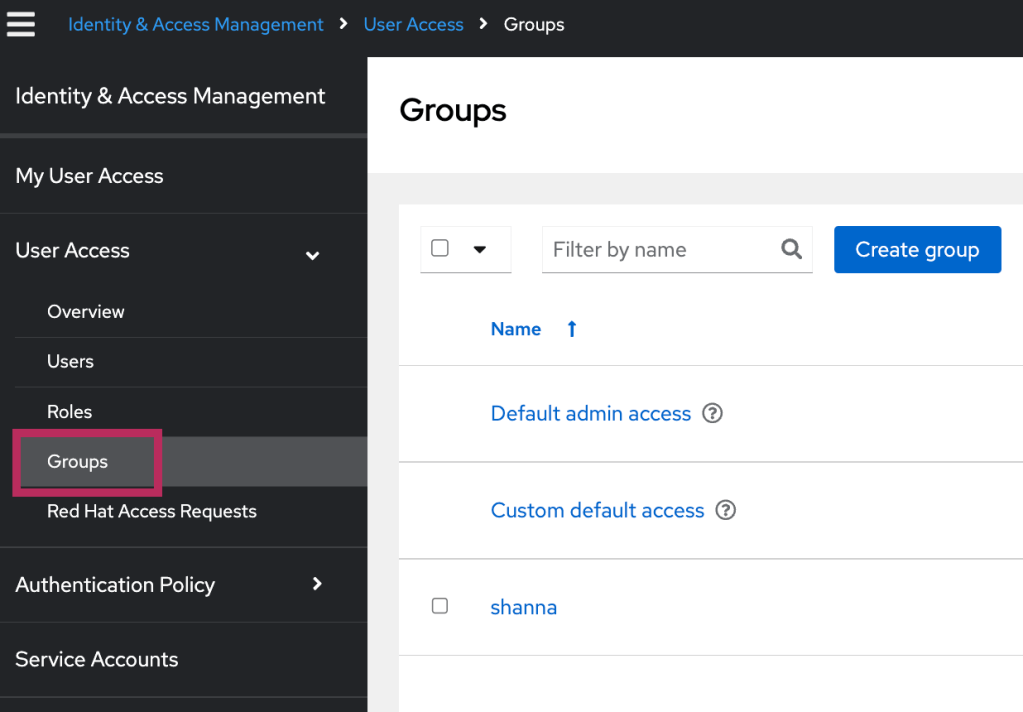Image resolution: width=1023 pixels, height=712 pixels.
Task: Click Identity & Access Management breadcrumb
Action: 196,24
